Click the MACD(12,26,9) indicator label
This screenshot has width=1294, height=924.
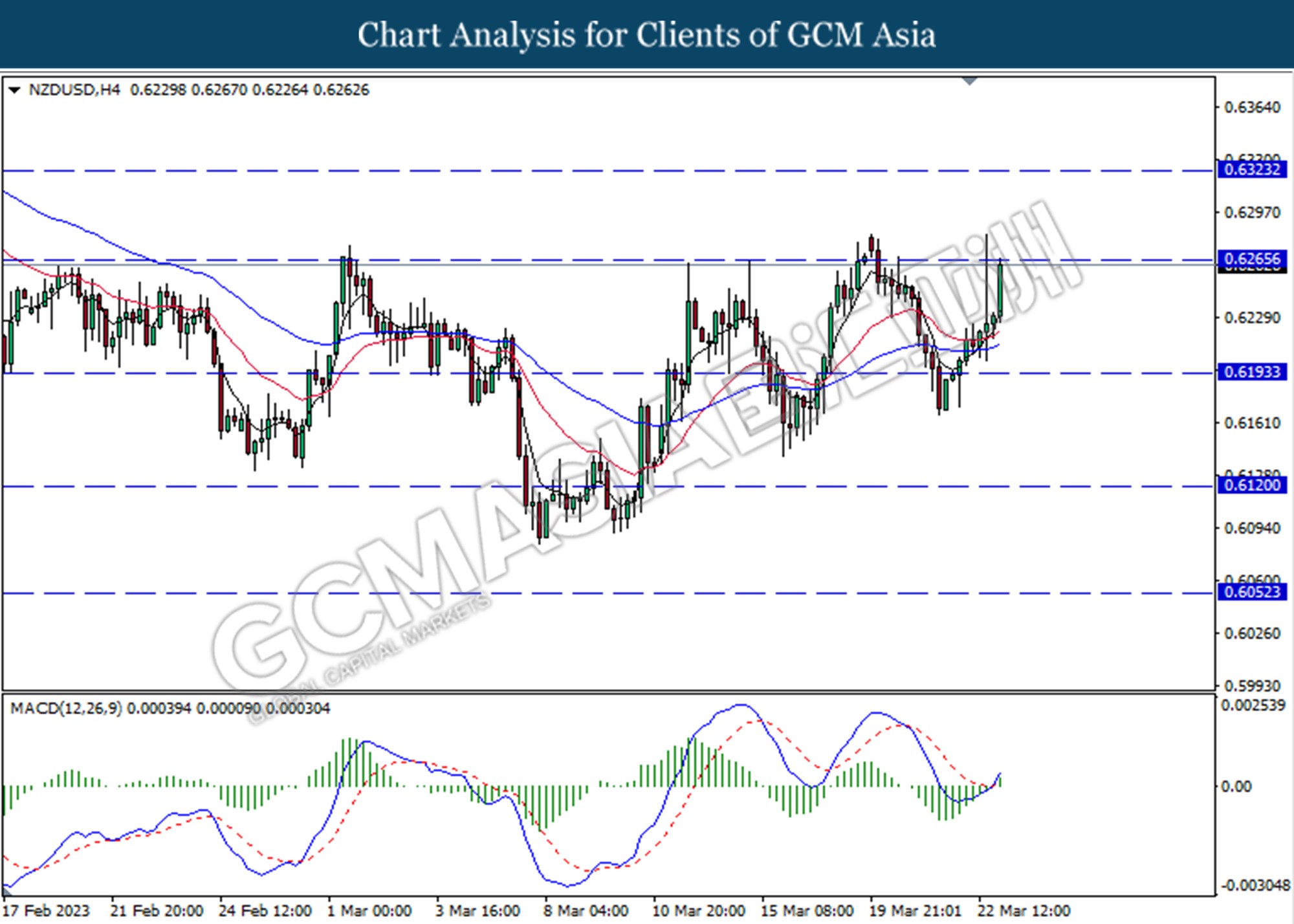click(66, 709)
